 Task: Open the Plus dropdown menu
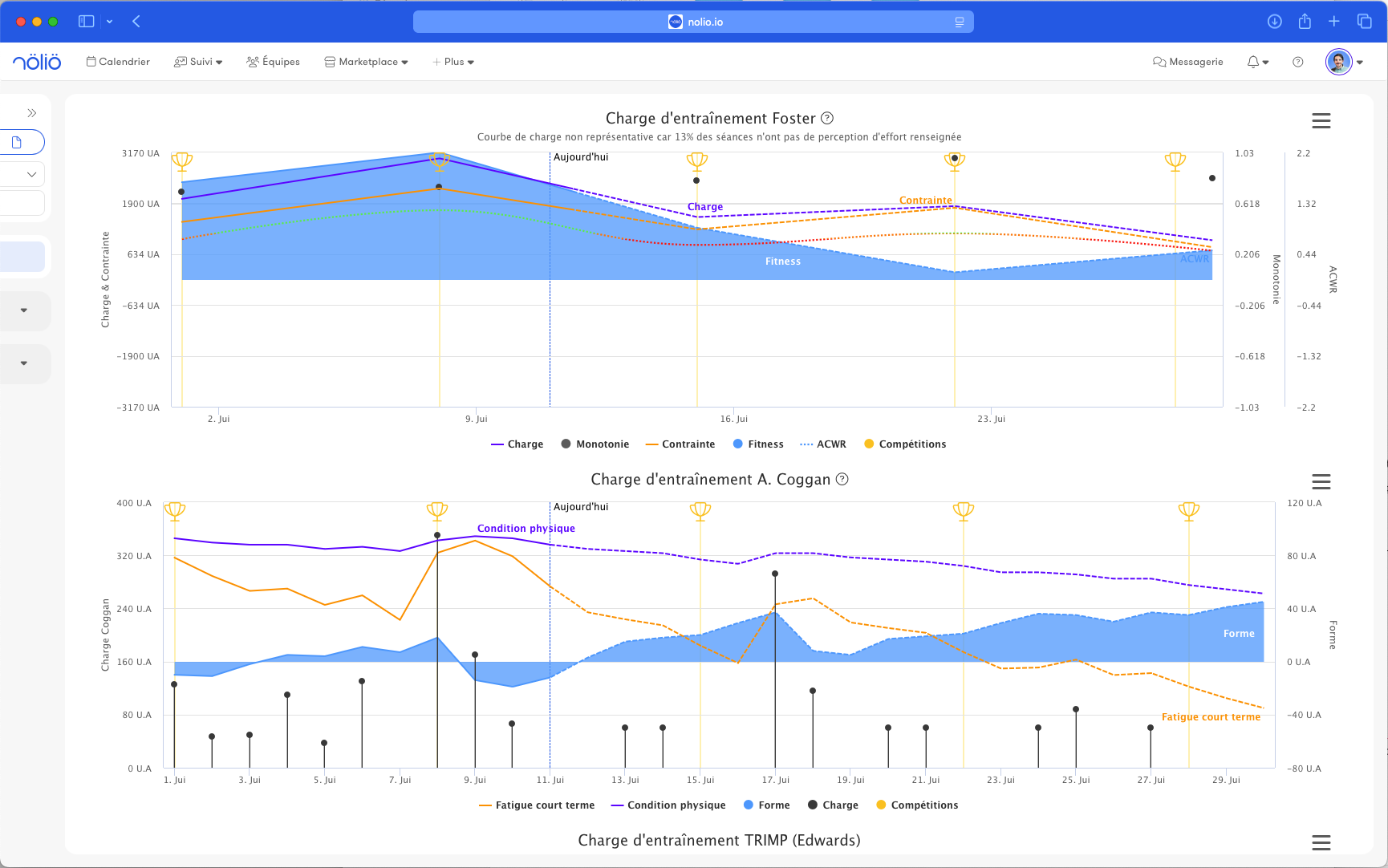[454, 62]
